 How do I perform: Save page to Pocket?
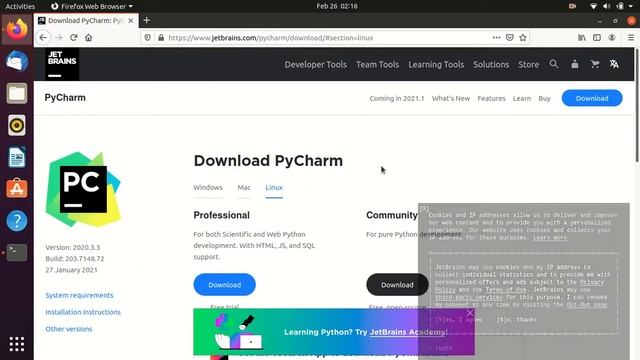pos(510,38)
